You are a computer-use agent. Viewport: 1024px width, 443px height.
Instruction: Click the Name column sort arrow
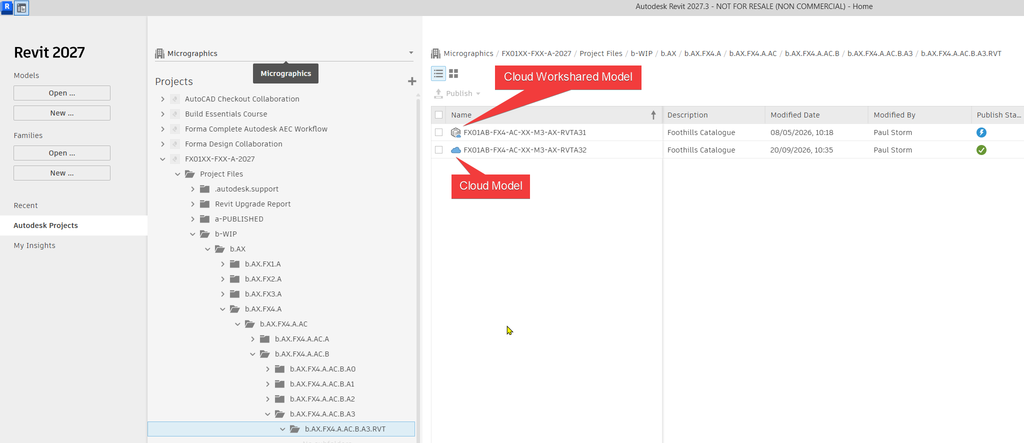(653, 115)
